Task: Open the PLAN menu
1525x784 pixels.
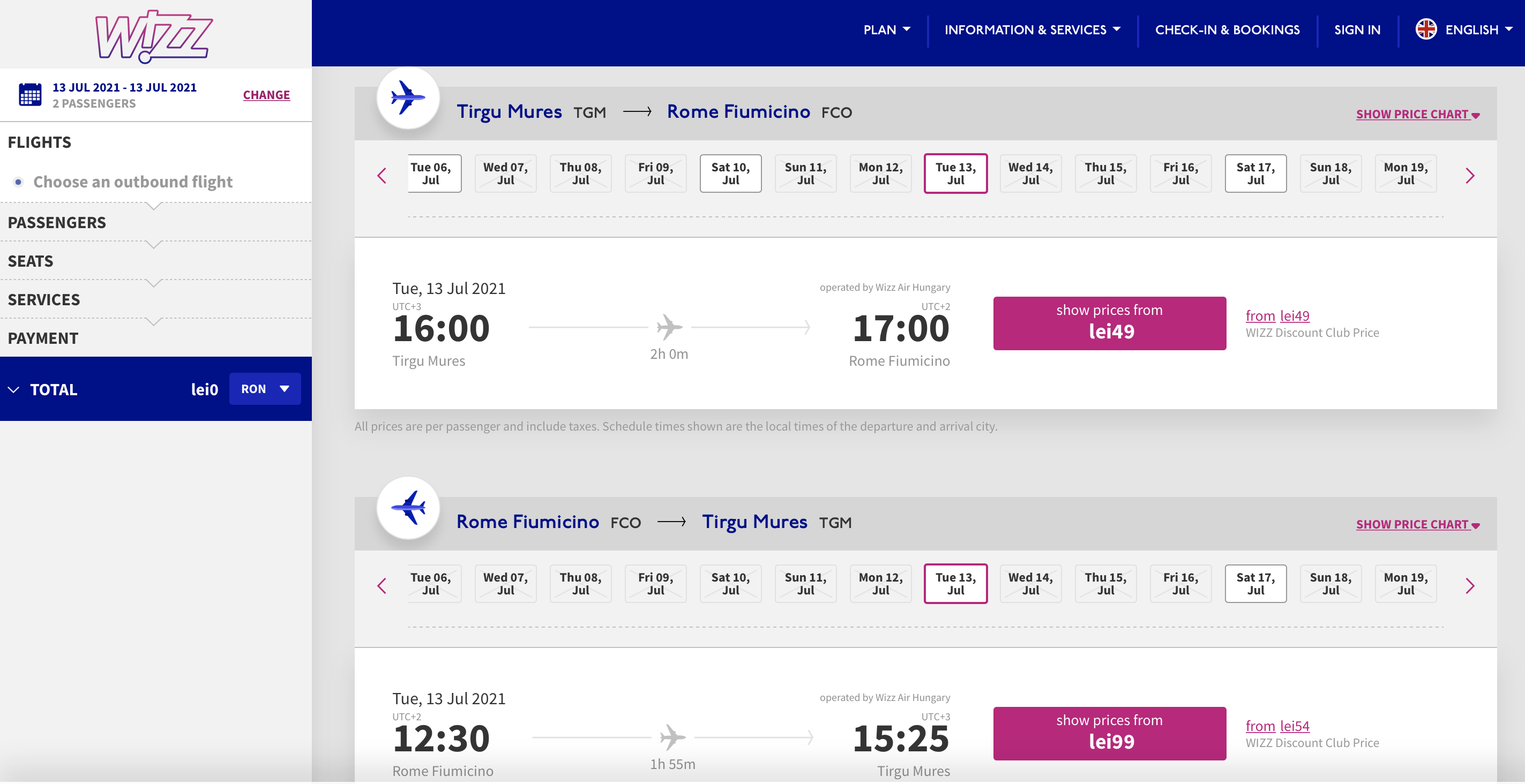Action: pos(886,29)
